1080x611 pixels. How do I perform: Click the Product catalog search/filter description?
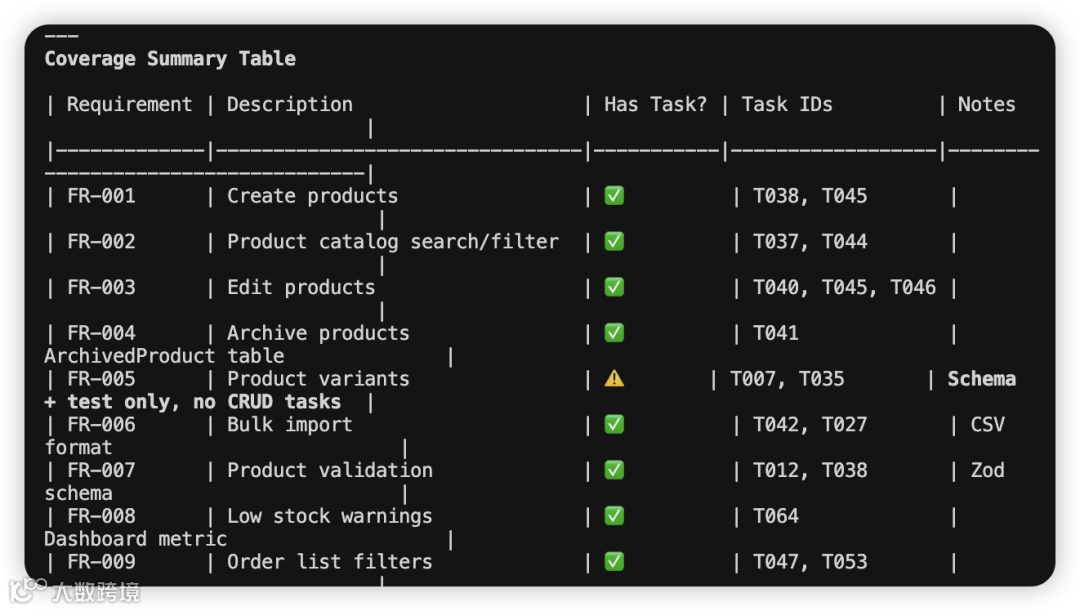coord(392,242)
